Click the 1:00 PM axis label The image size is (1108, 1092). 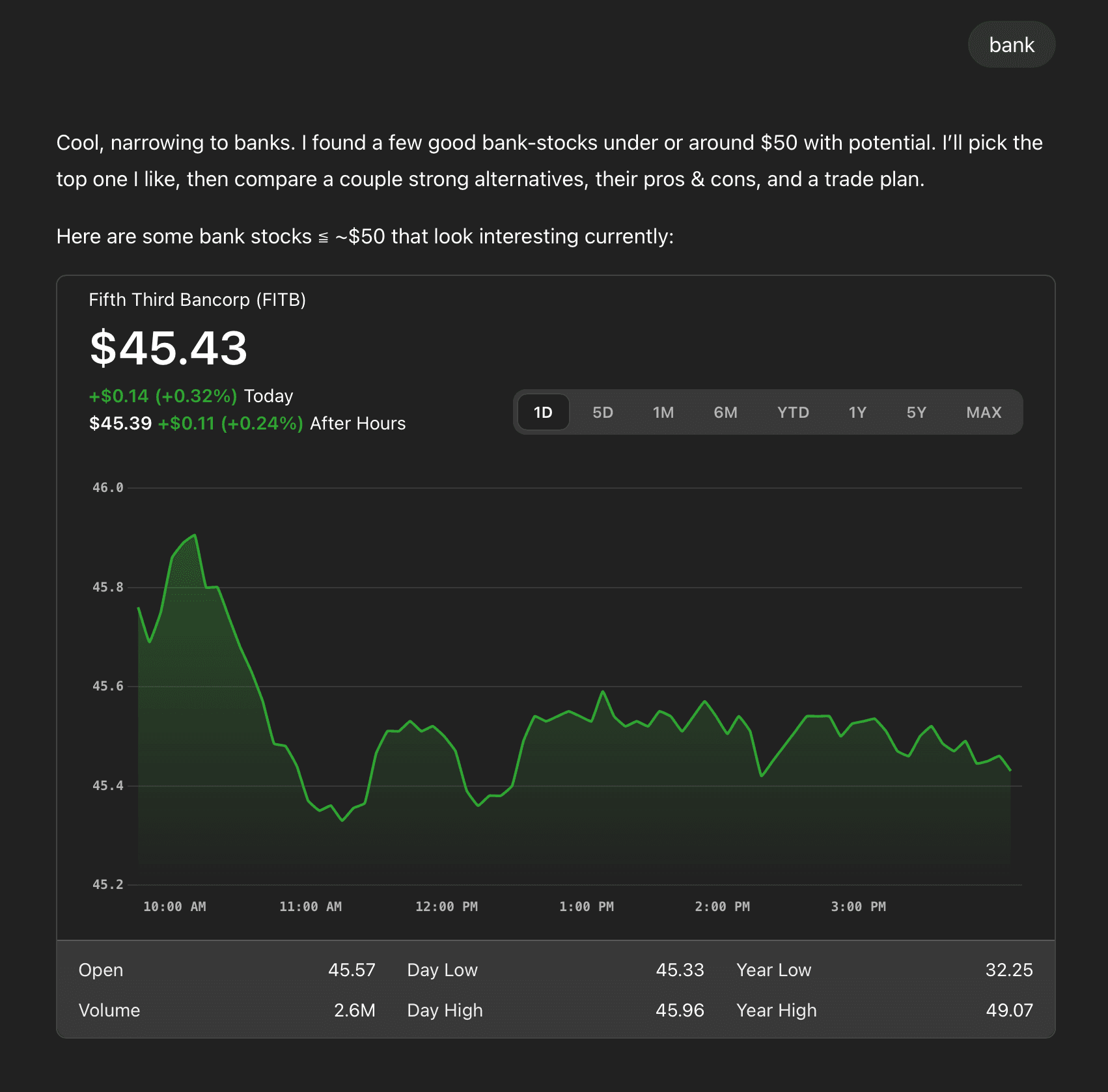pos(587,907)
